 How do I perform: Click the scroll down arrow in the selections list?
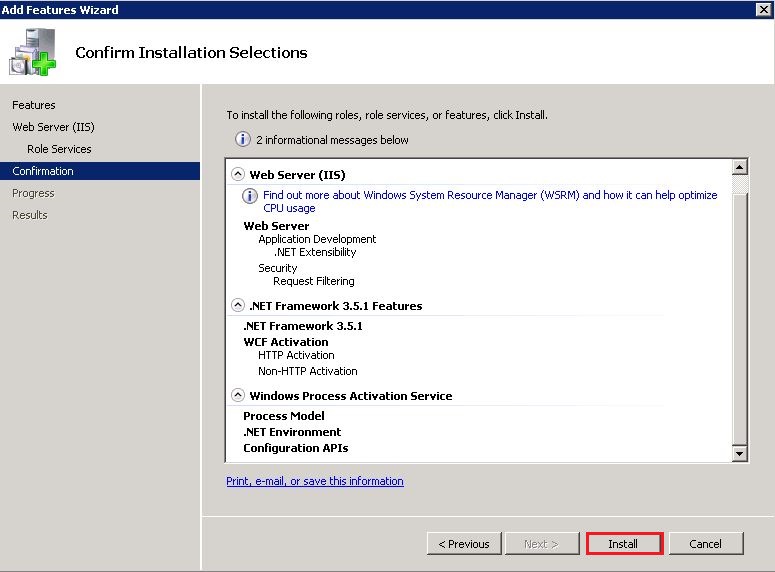739,453
